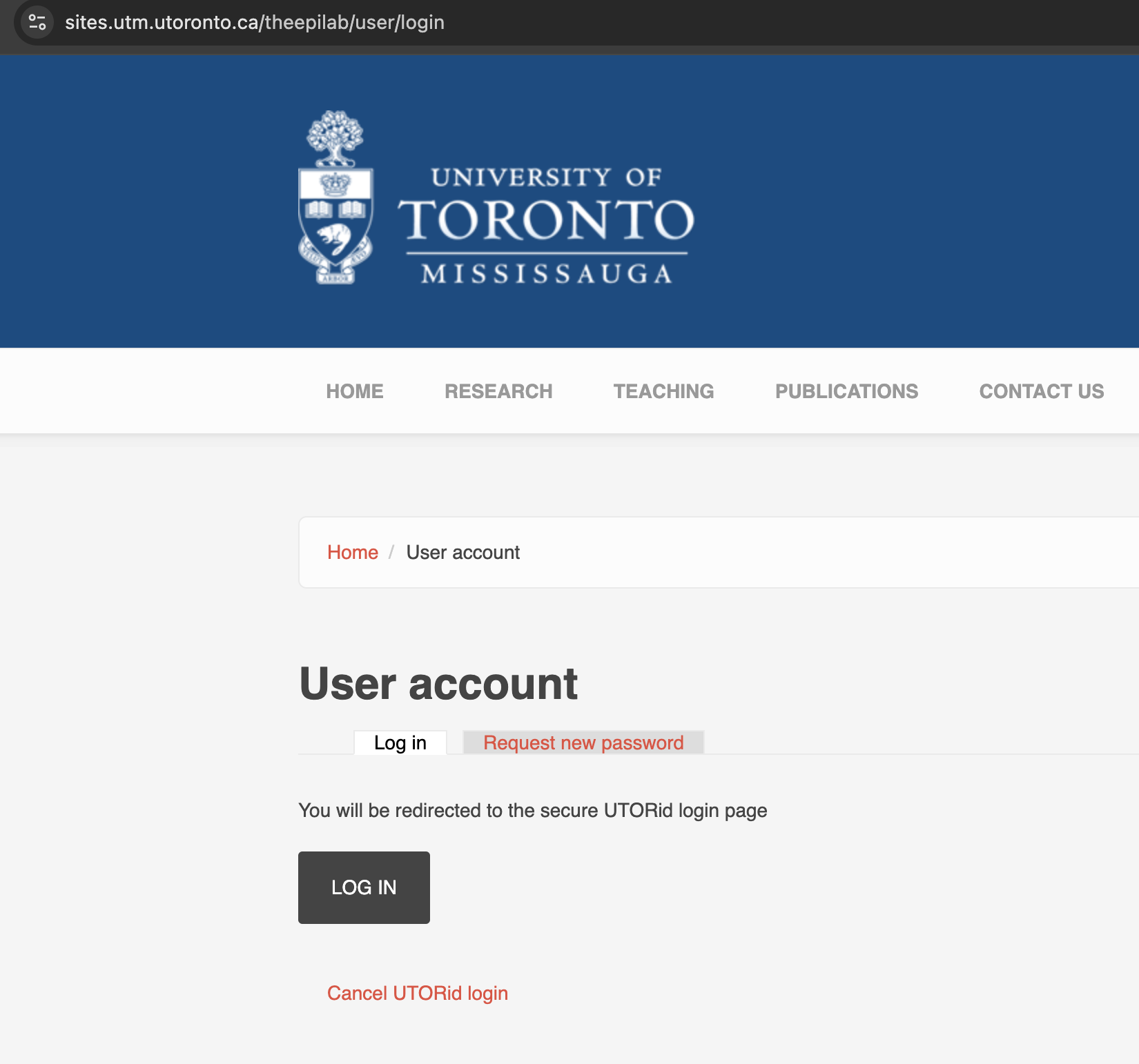The height and width of the screenshot is (1064, 1139).
Task: Click the site information icon in address bar
Action: 37,23
